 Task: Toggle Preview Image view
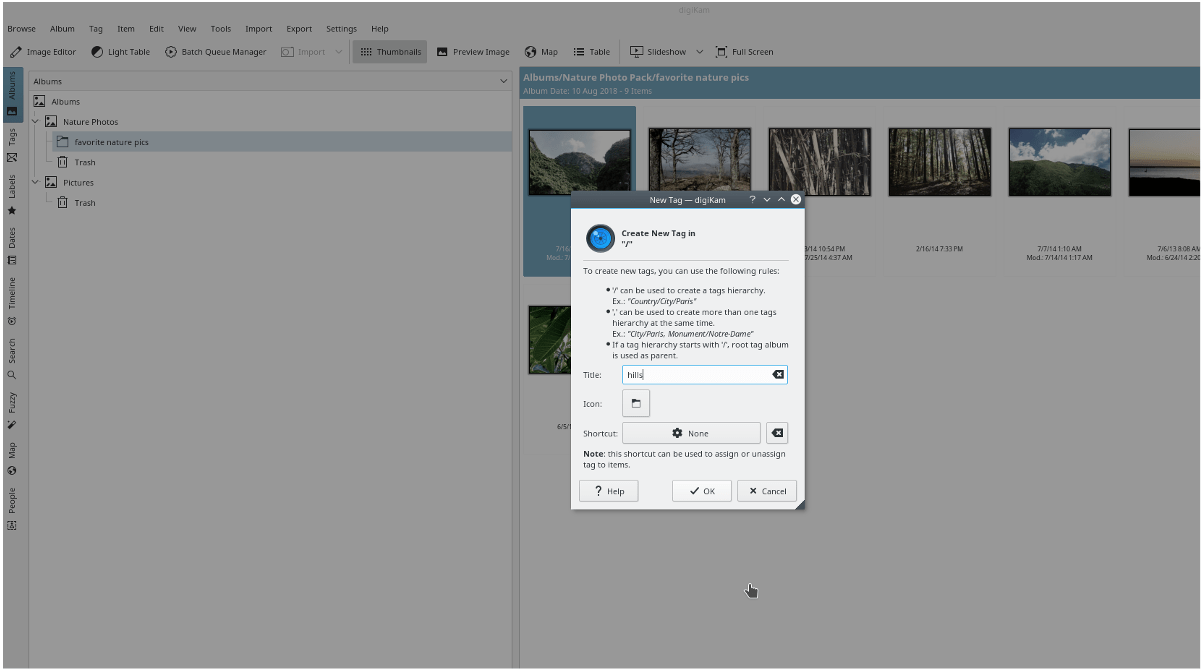tap(473, 52)
